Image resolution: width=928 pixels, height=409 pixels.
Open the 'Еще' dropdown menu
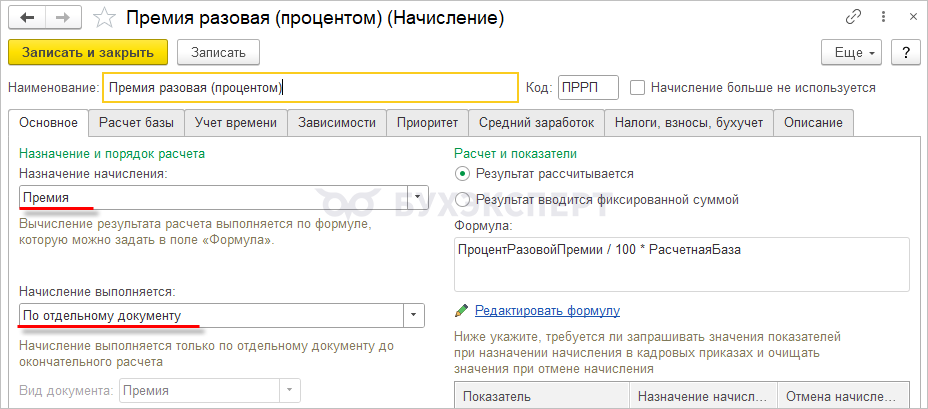tap(851, 52)
